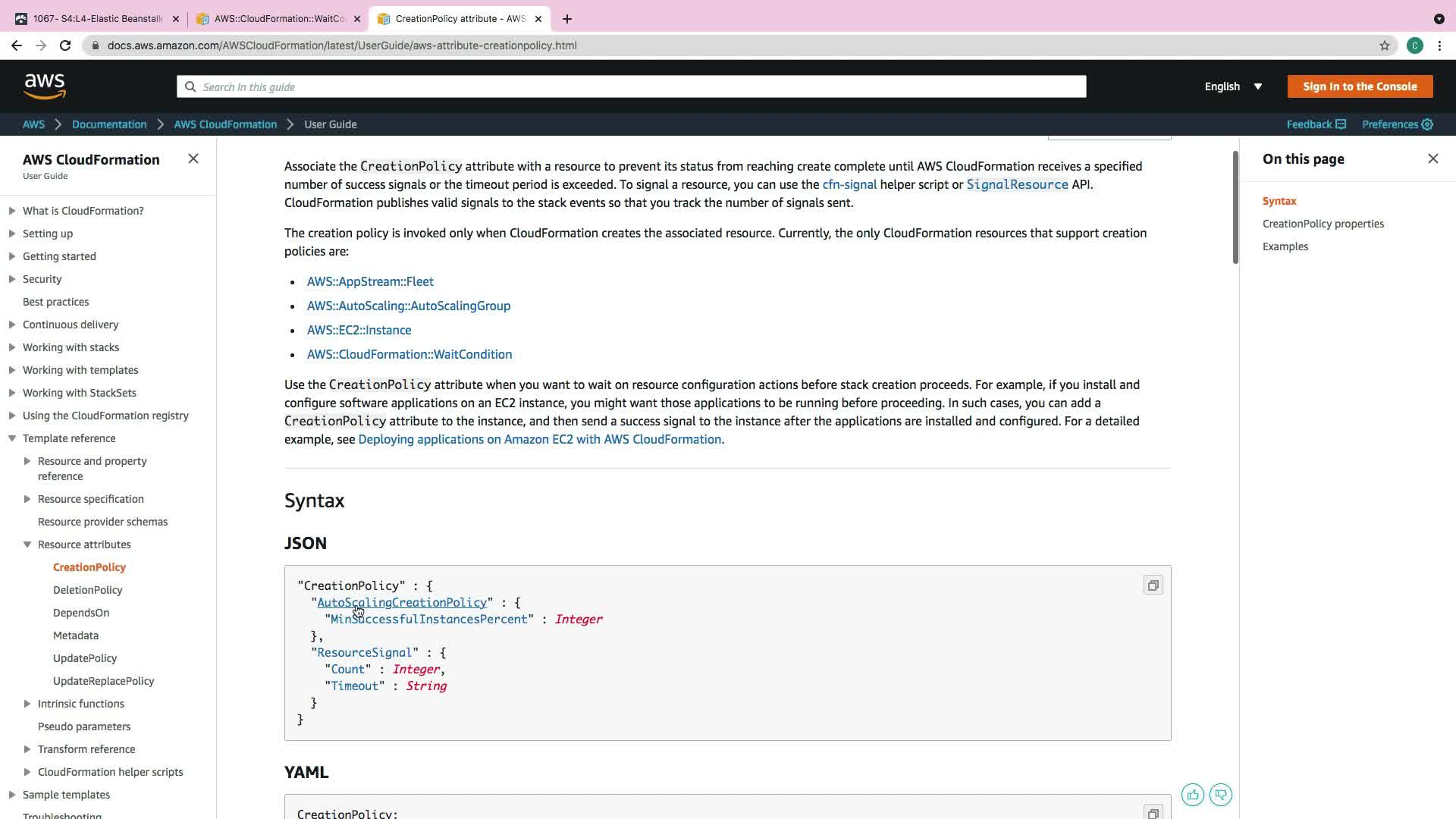Switch to the AWS::CloudFormation::WaitCondition tab
This screenshot has height=819, width=1456.
click(279, 18)
